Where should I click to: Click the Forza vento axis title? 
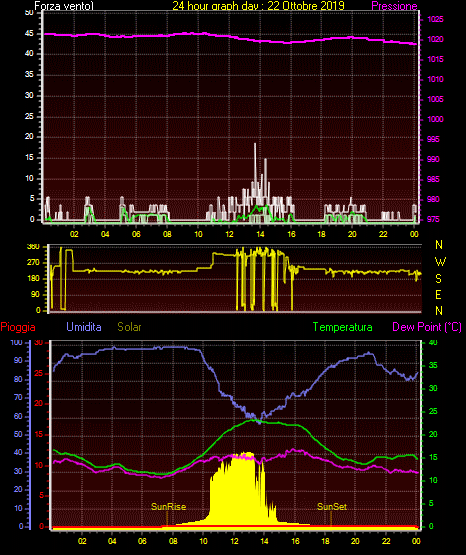coord(64,6)
